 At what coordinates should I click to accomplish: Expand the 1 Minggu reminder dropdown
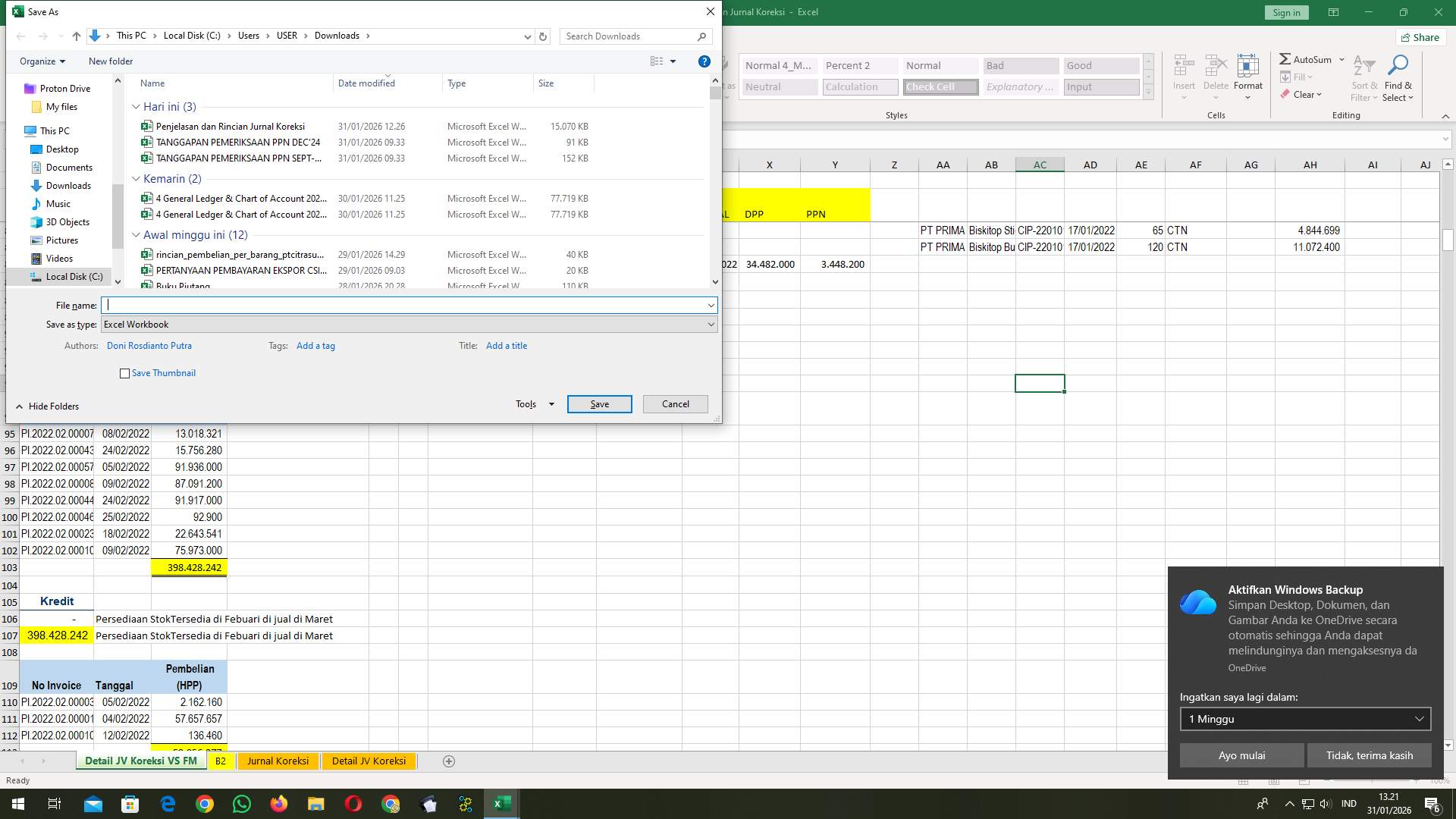[x=1419, y=719]
